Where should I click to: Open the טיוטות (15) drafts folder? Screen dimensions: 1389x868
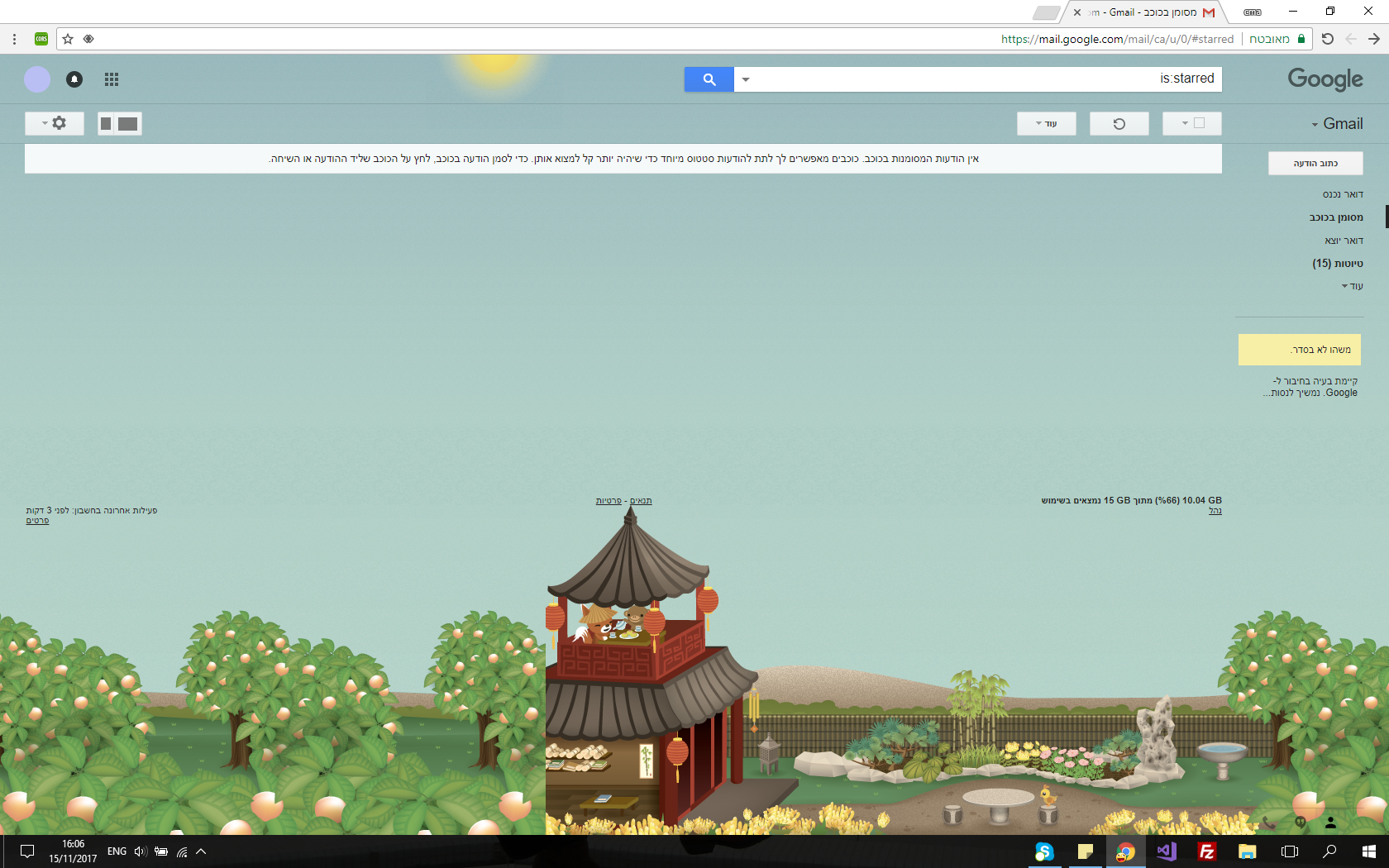coord(1338,264)
